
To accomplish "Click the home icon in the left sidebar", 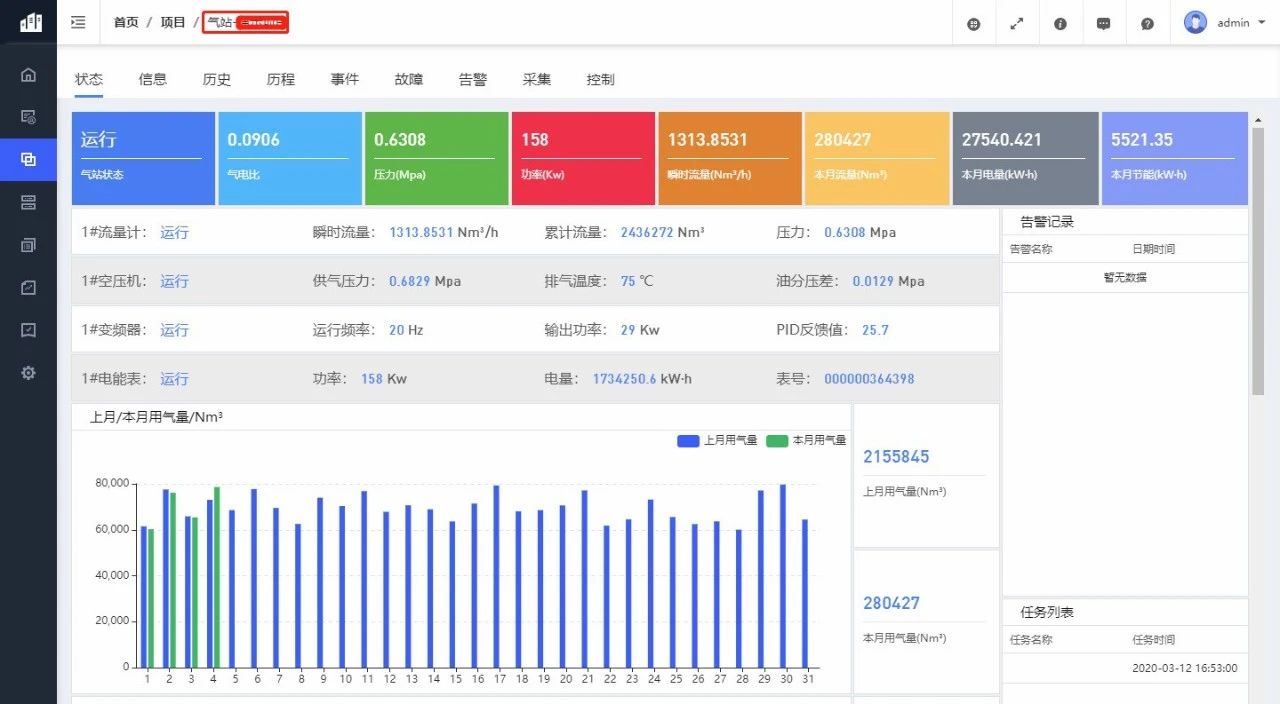I will (28, 74).
